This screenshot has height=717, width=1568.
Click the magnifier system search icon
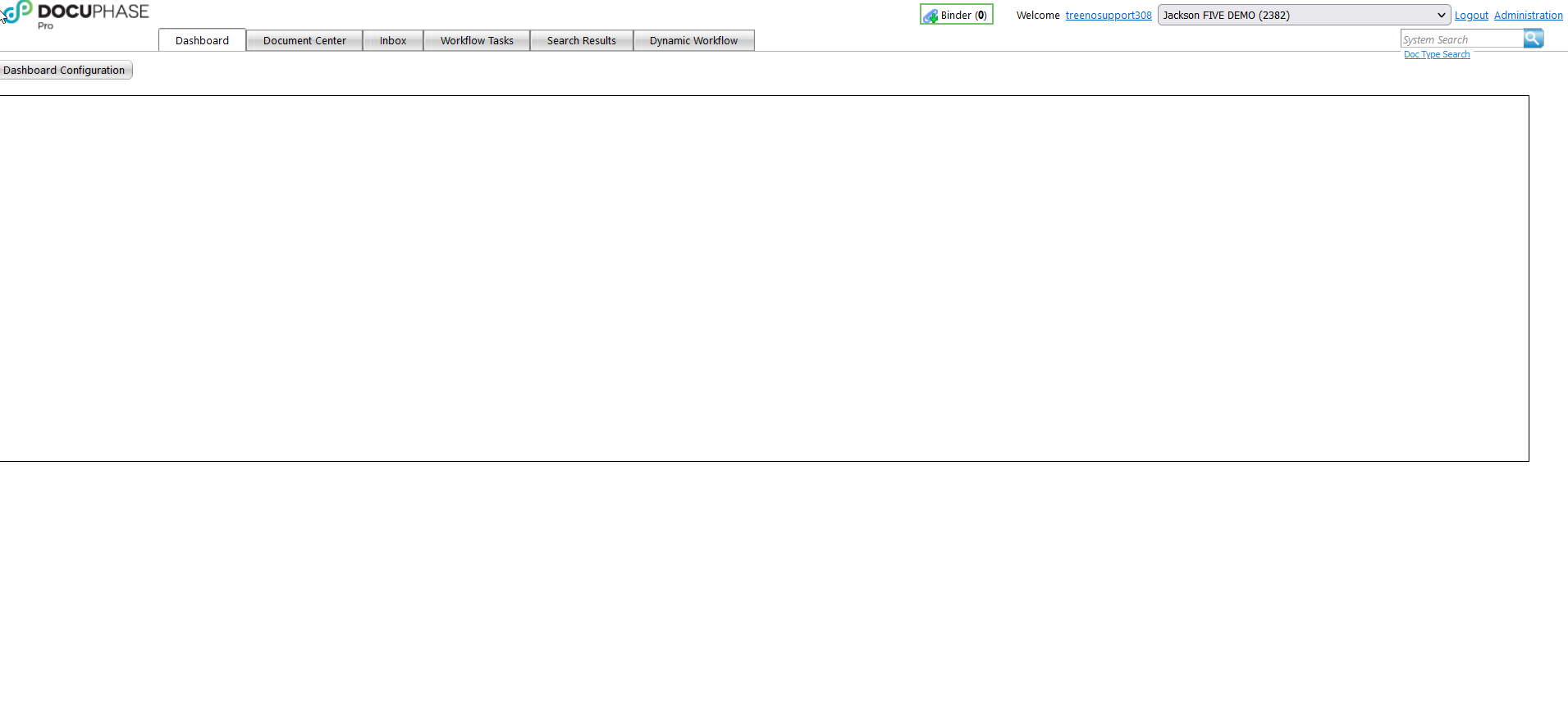pos(1534,39)
